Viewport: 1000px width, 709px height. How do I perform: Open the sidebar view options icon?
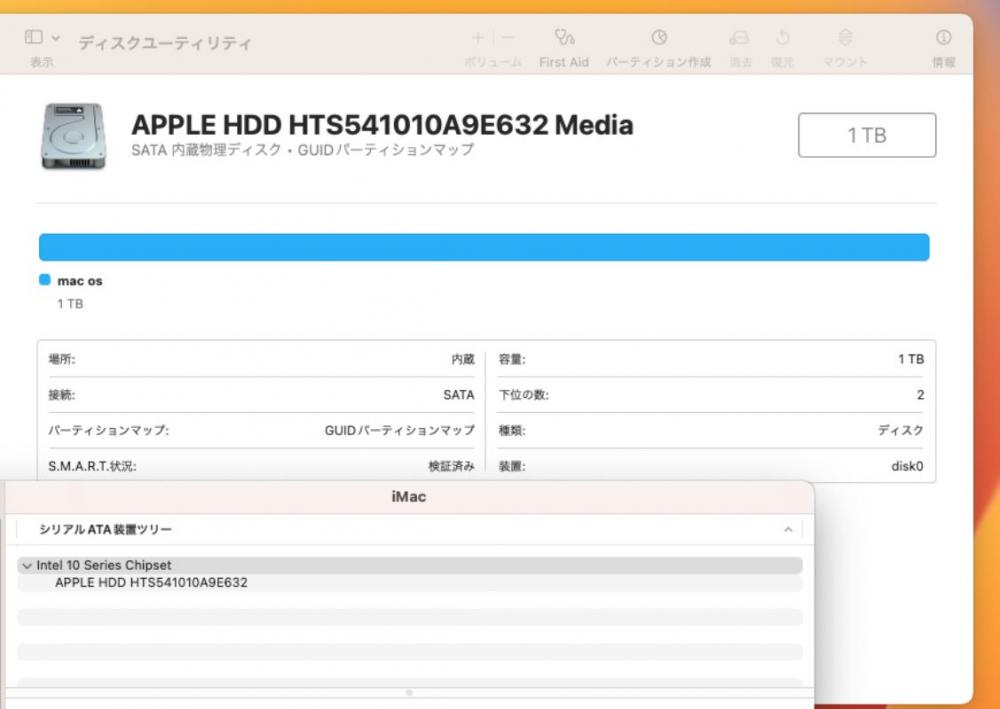[x=34, y=37]
